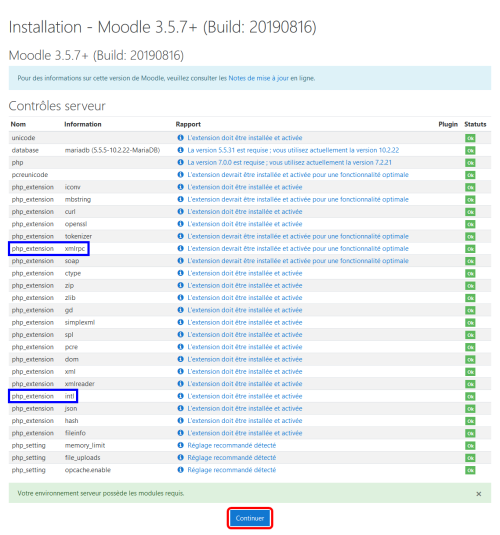Open the file_uploads recommended setting link
The height and width of the screenshot is (535, 500).
(232, 458)
